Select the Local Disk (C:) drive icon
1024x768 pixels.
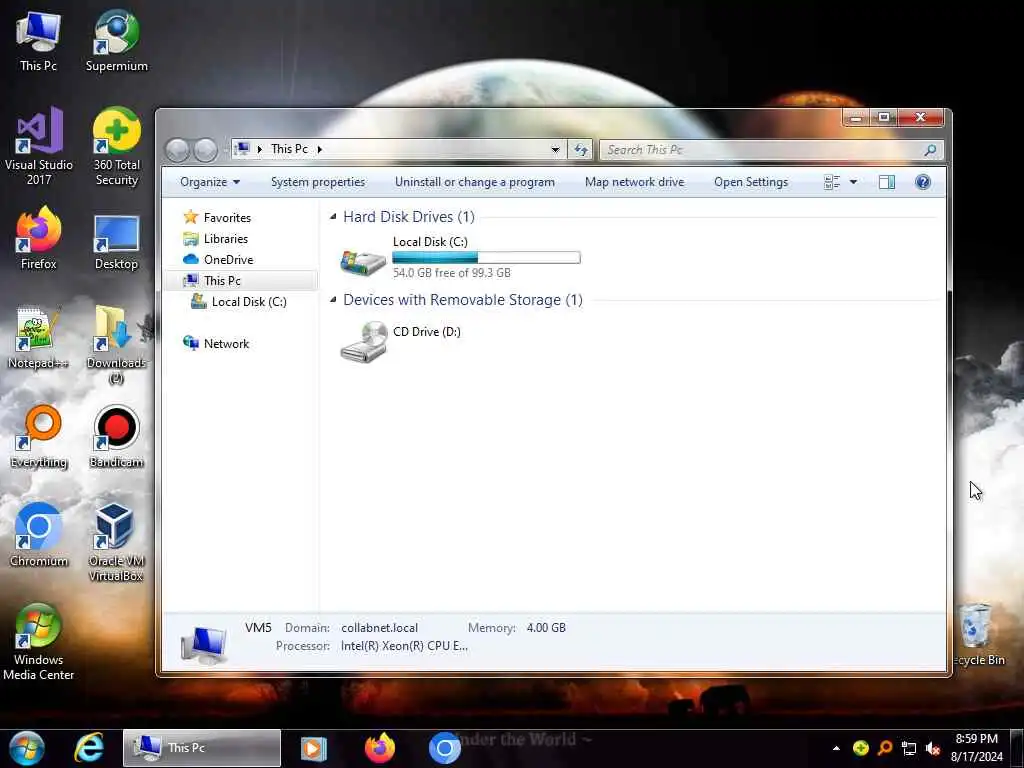(x=363, y=262)
